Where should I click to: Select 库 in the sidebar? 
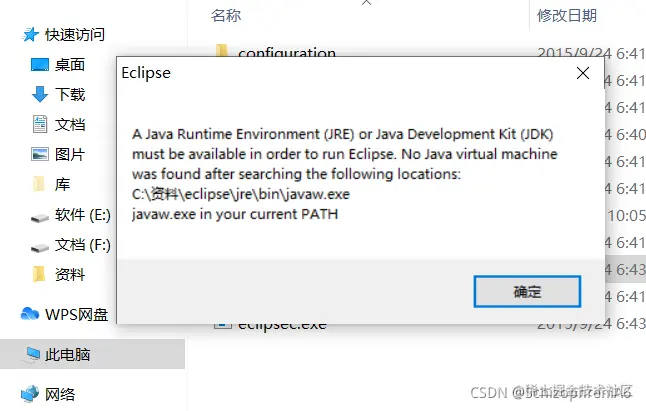tap(62, 184)
